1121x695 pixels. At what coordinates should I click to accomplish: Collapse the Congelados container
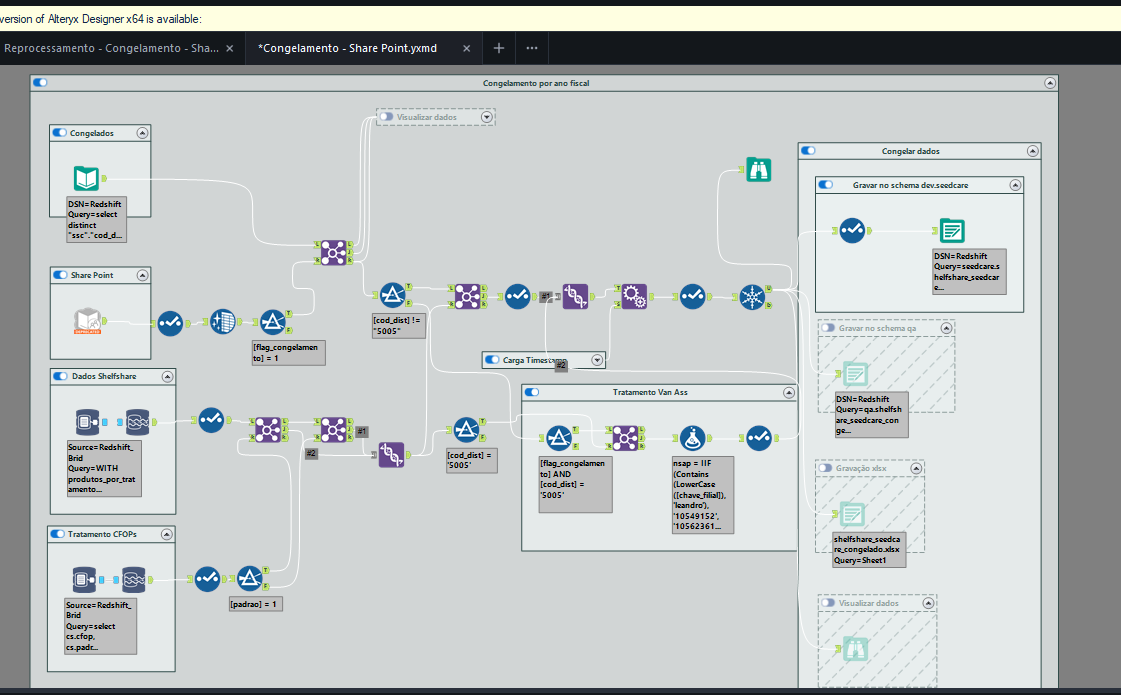tap(142, 133)
